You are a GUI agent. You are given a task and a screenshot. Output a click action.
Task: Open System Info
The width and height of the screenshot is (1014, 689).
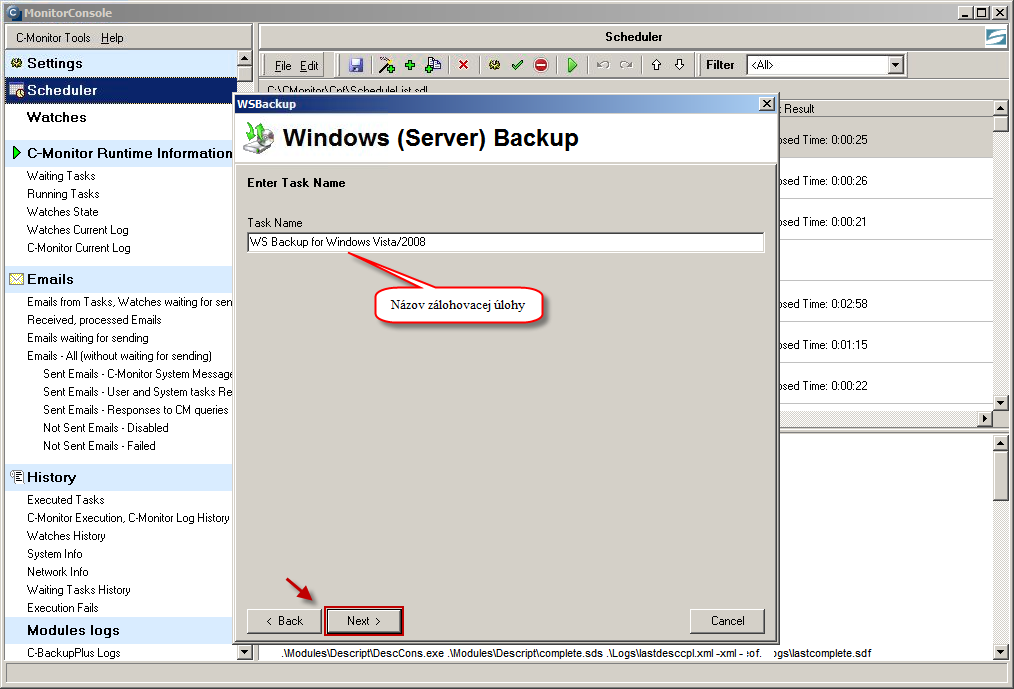pyautogui.click(x=55, y=554)
